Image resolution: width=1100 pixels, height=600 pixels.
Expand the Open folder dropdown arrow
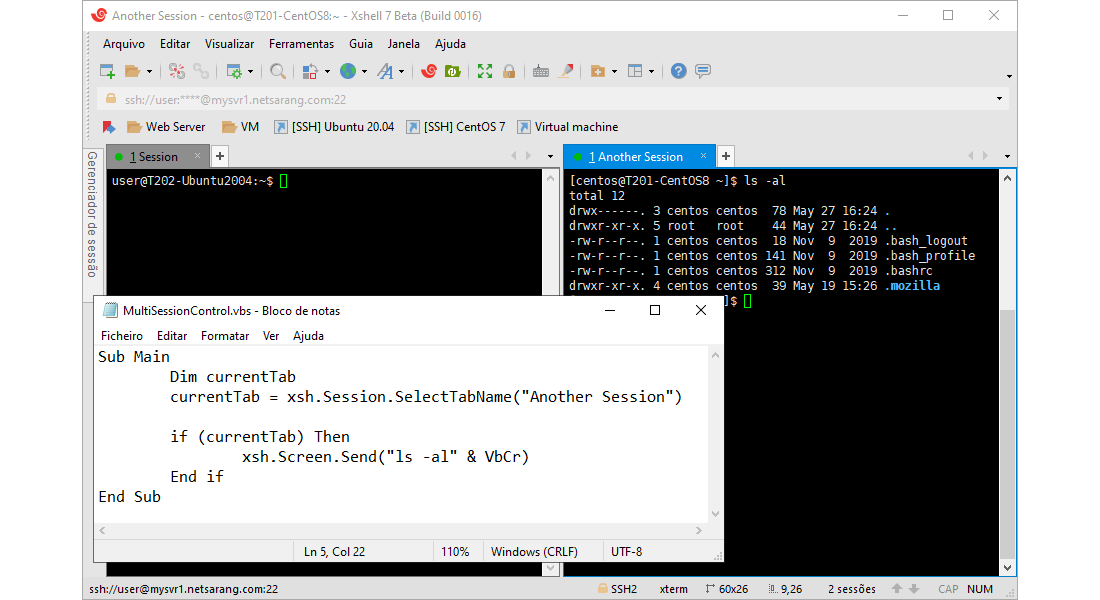point(149,72)
